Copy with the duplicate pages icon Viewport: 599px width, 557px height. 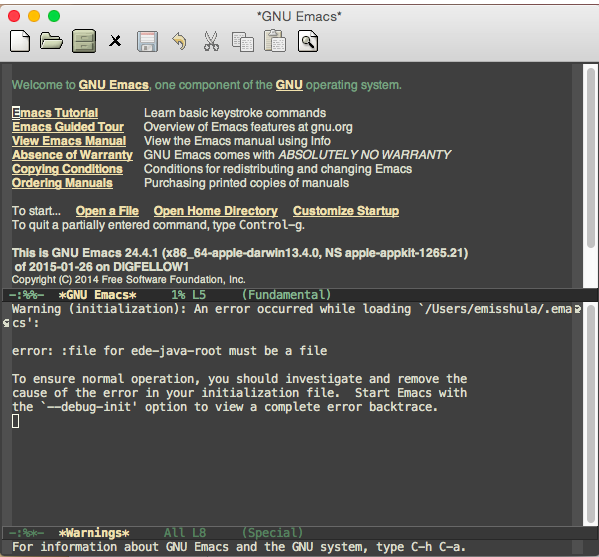[243, 41]
